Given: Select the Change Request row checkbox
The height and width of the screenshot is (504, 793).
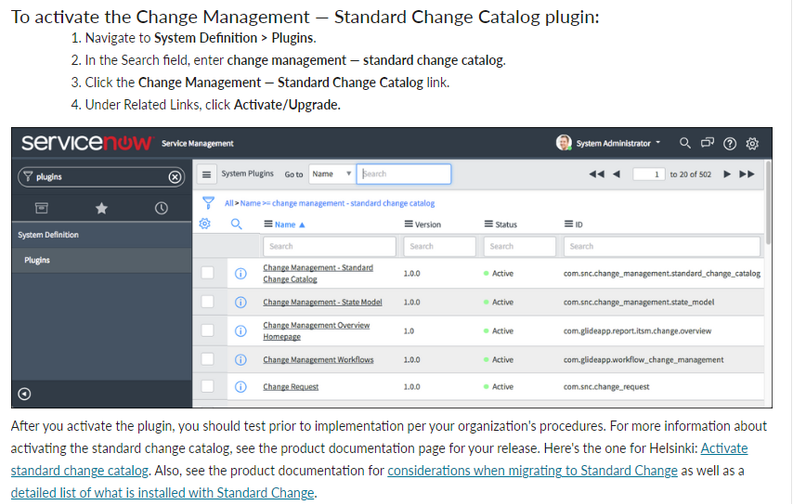Looking at the screenshot, I should click(x=207, y=386).
